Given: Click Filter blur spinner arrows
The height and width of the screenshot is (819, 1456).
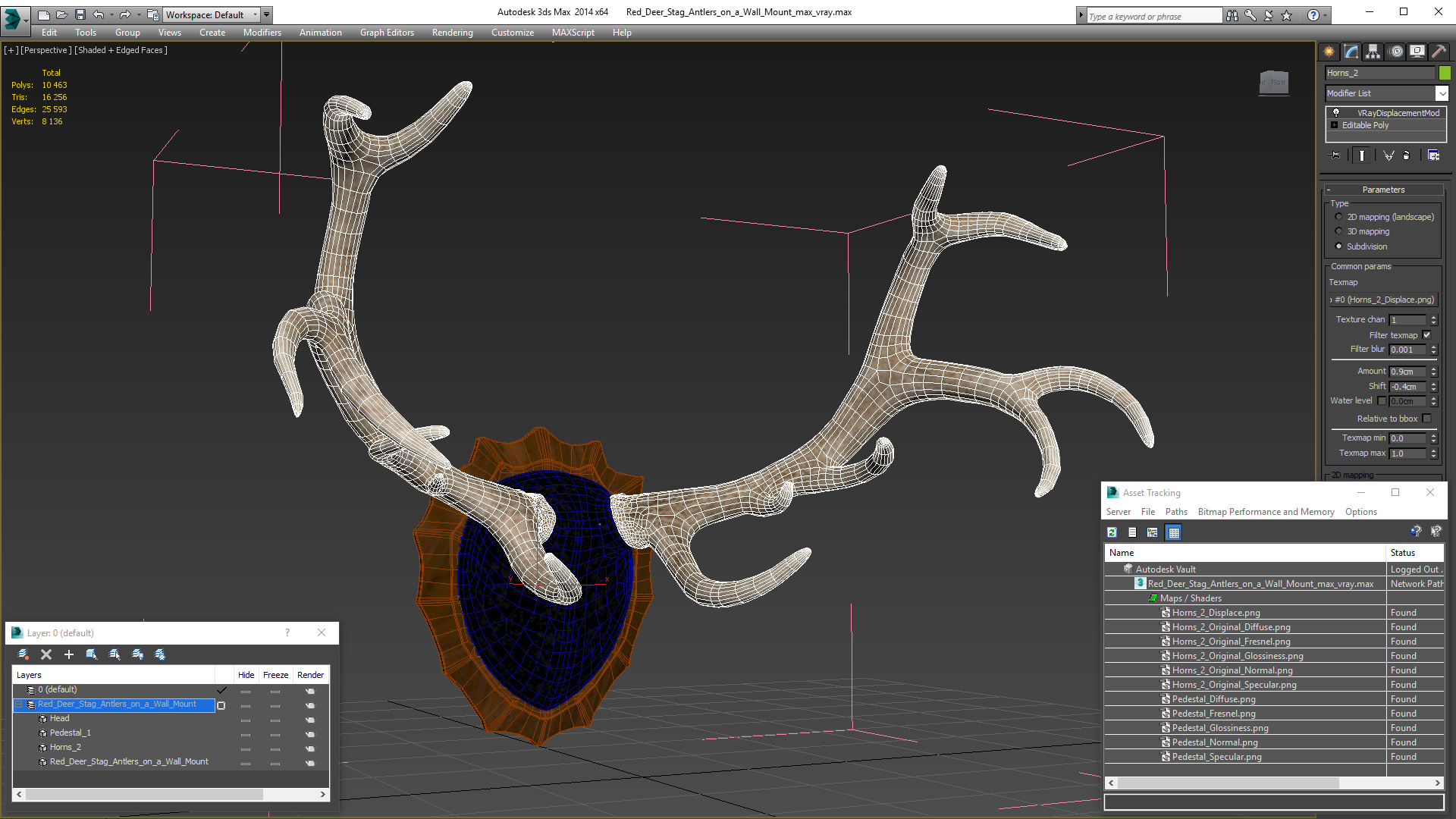Looking at the screenshot, I should click(x=1433, y=350).
